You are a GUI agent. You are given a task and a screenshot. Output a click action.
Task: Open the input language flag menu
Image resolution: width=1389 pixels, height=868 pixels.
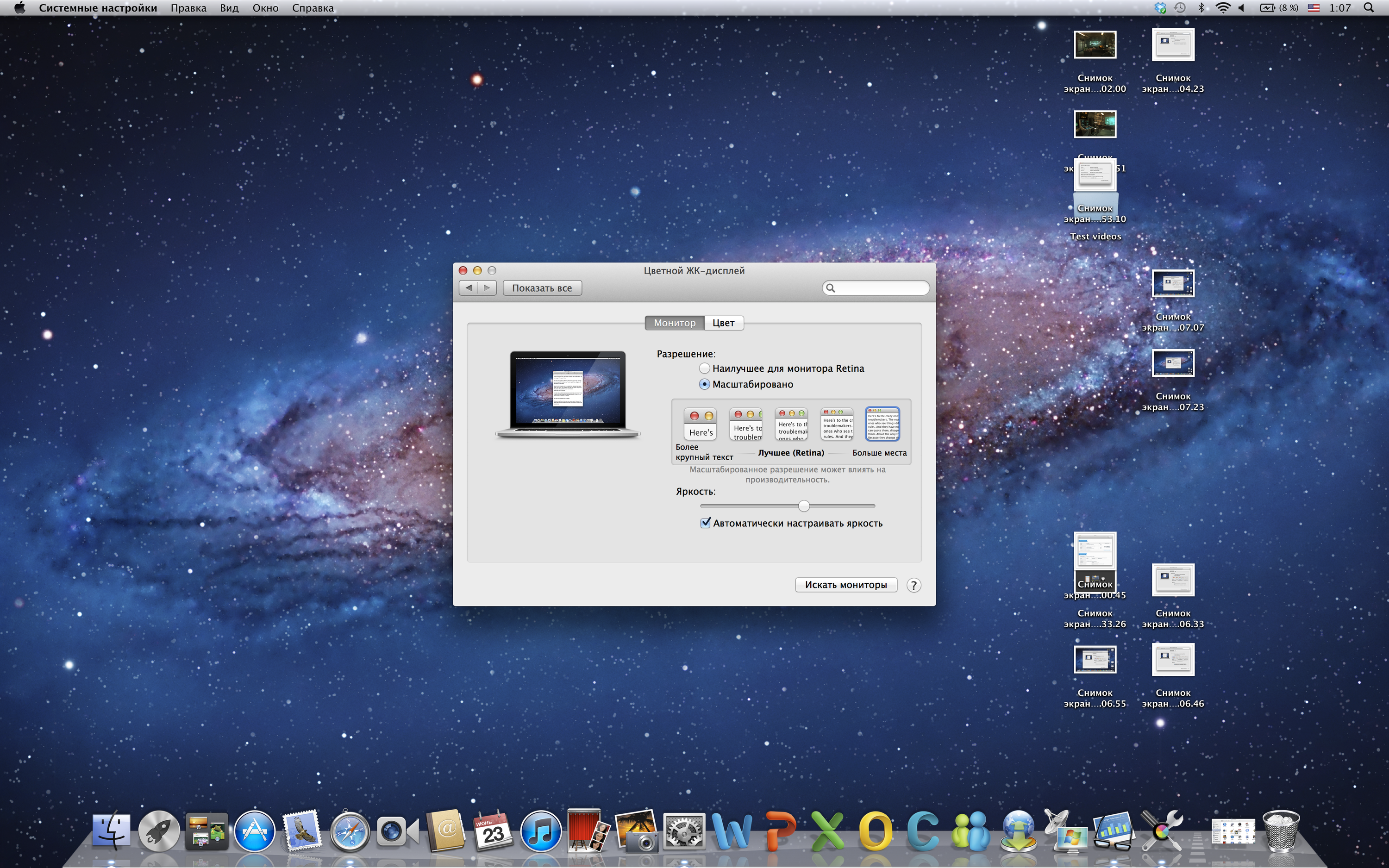click(x=1314, y=8)
